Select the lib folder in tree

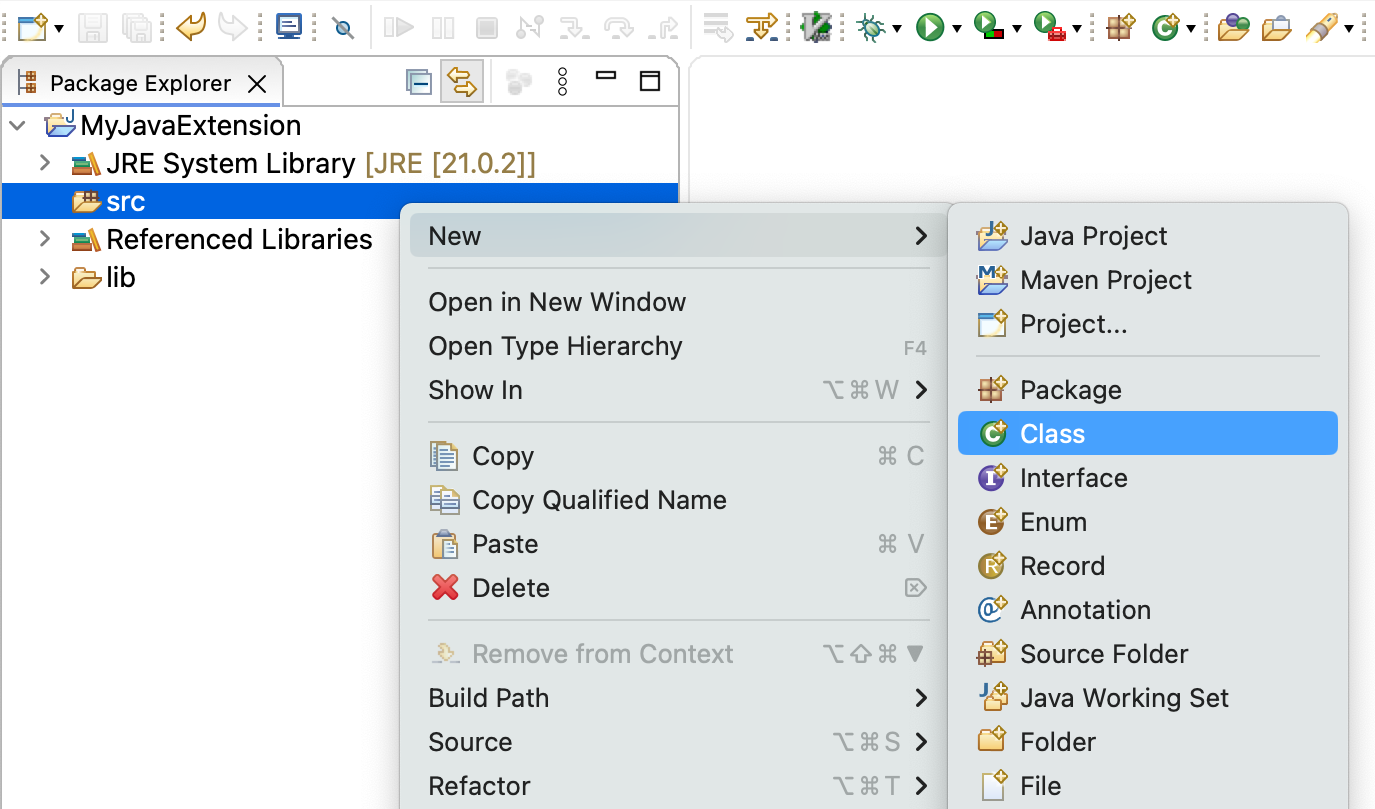point(120,277)
